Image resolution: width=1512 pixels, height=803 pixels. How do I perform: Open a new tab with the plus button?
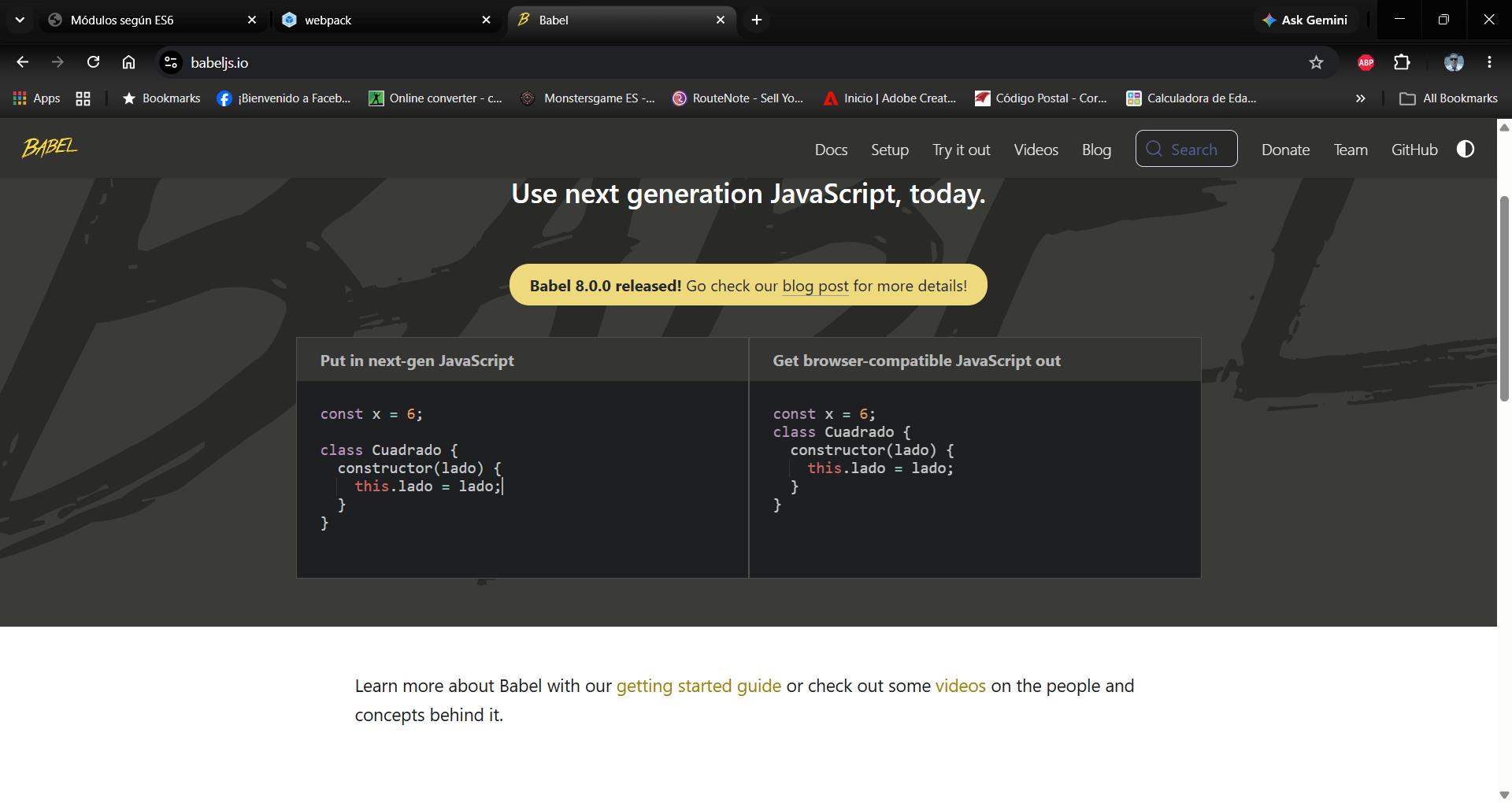(757, 20)
